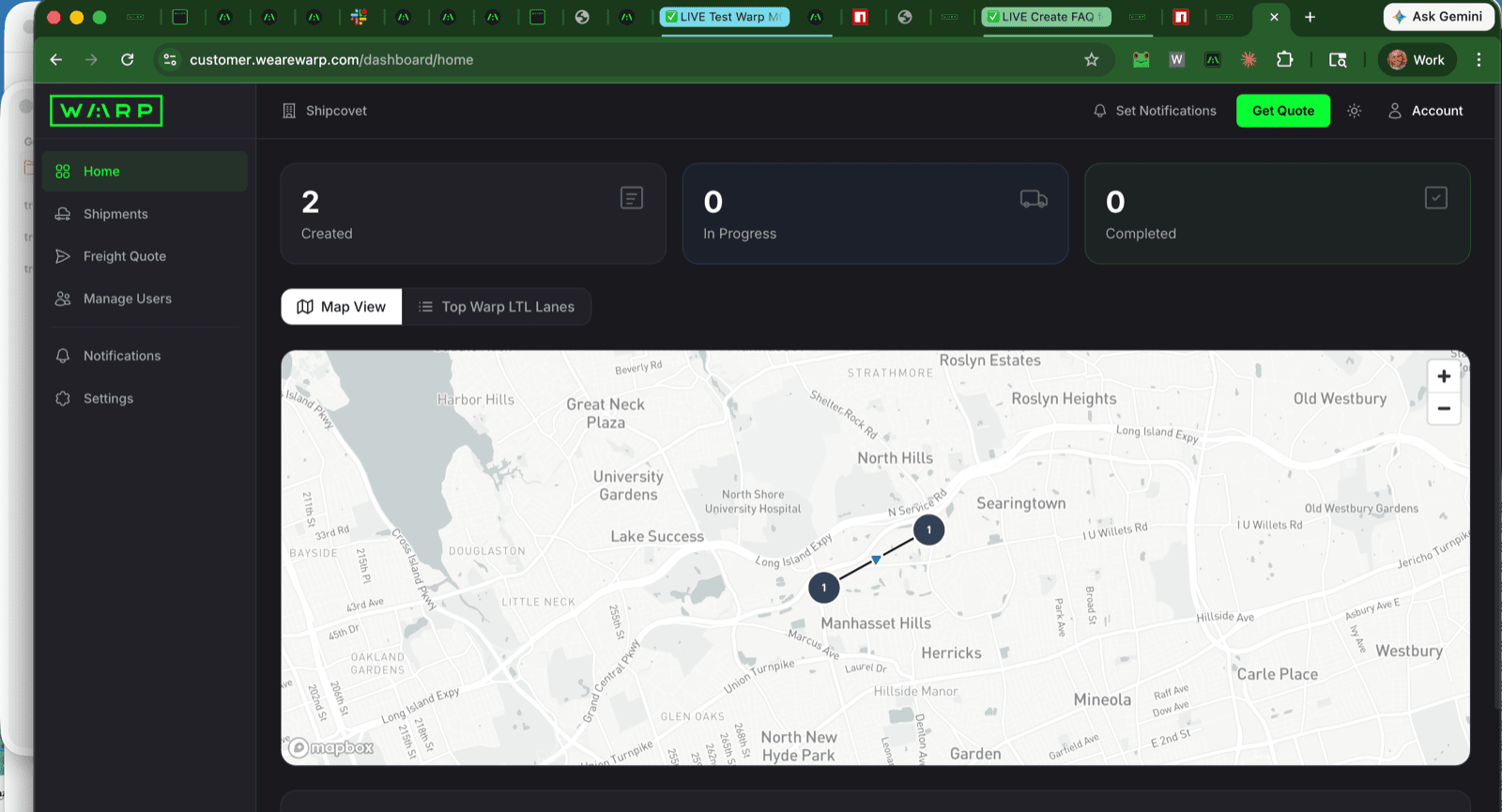Click the Lake Success map label

click(x=657, y=536)
